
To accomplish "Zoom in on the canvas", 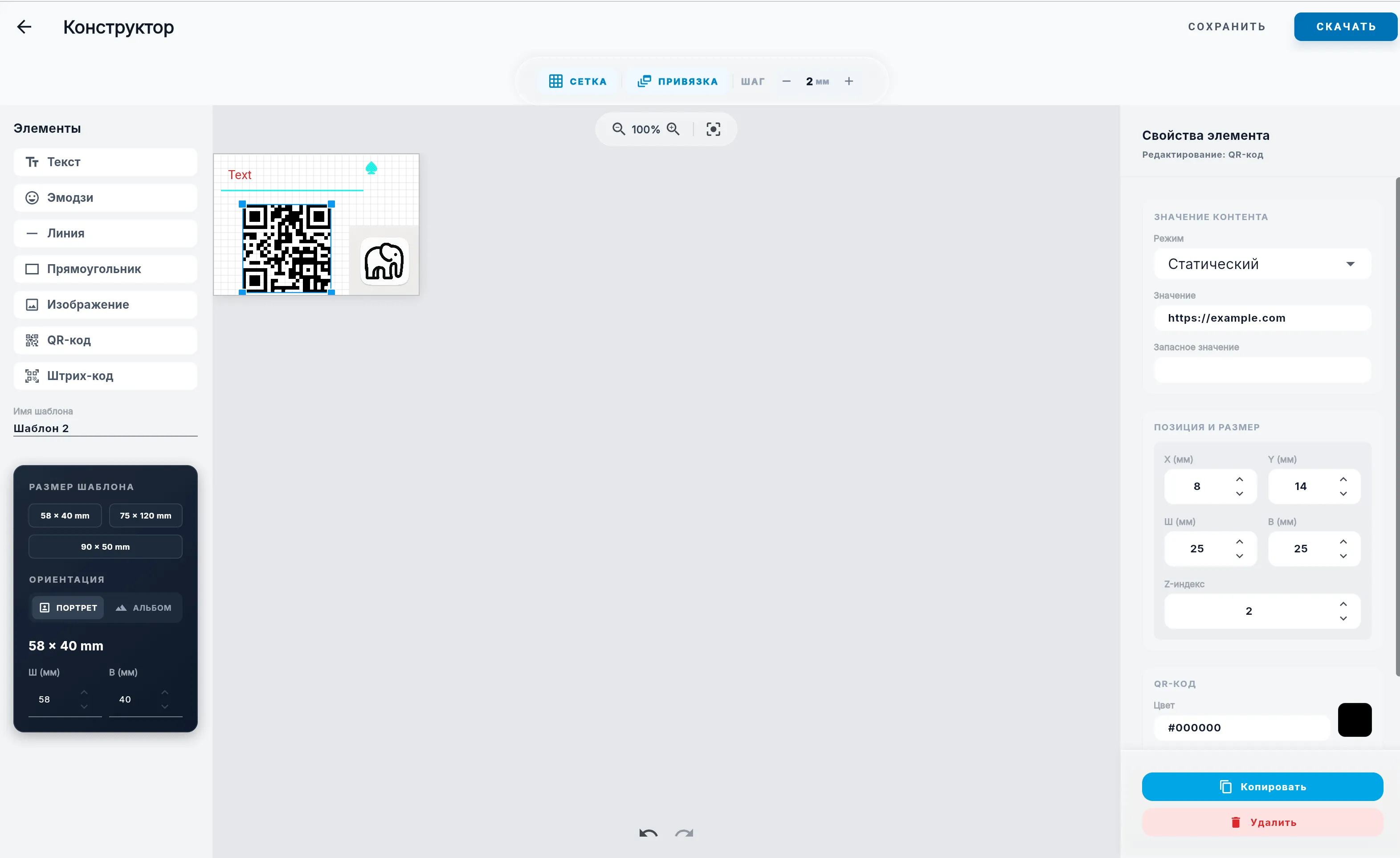I will (x=673, y=129).
